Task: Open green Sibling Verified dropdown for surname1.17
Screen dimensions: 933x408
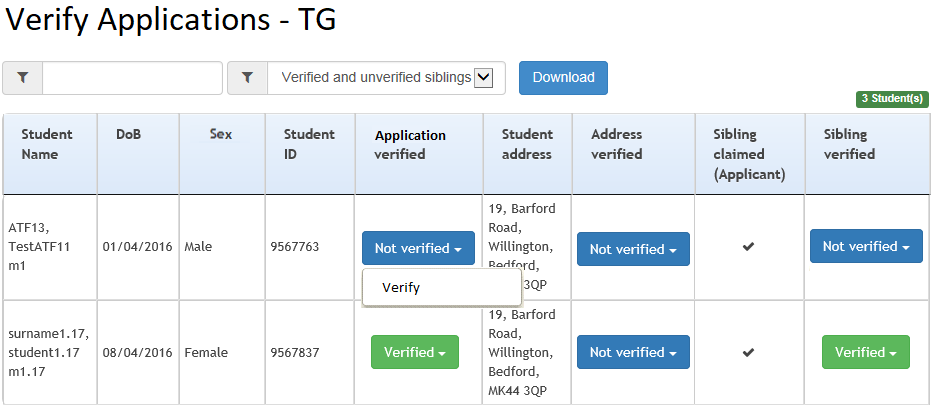Action: point(866,352)
